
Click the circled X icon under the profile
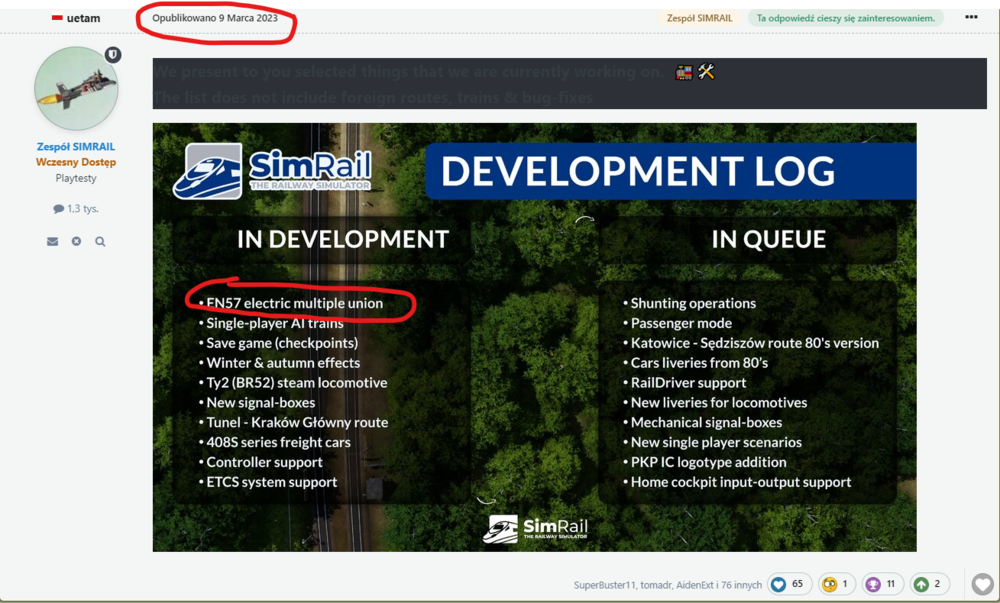[76, 241]
